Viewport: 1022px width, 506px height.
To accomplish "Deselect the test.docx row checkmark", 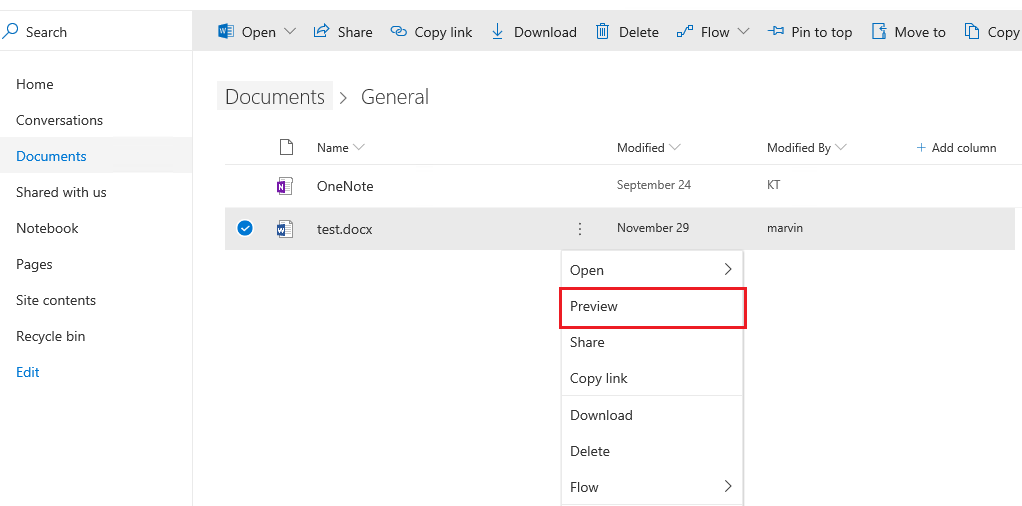I will click(x=245, y=228).
